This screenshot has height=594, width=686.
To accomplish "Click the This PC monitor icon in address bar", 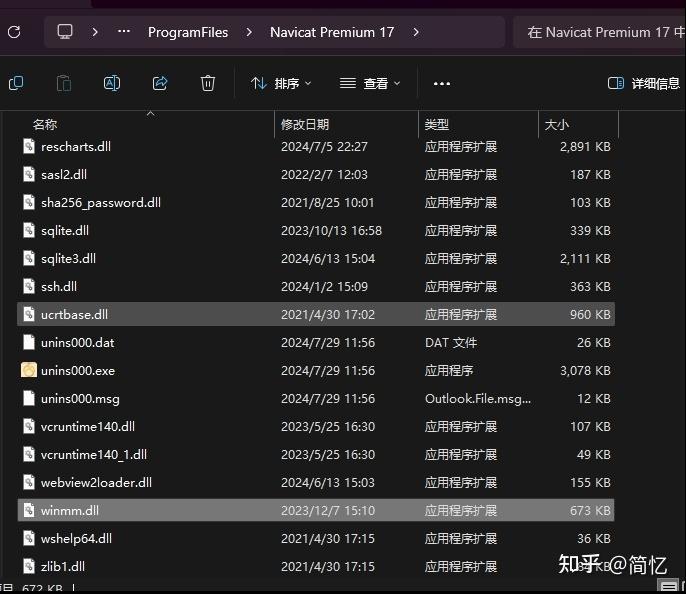I will click(x=65, y=31).
